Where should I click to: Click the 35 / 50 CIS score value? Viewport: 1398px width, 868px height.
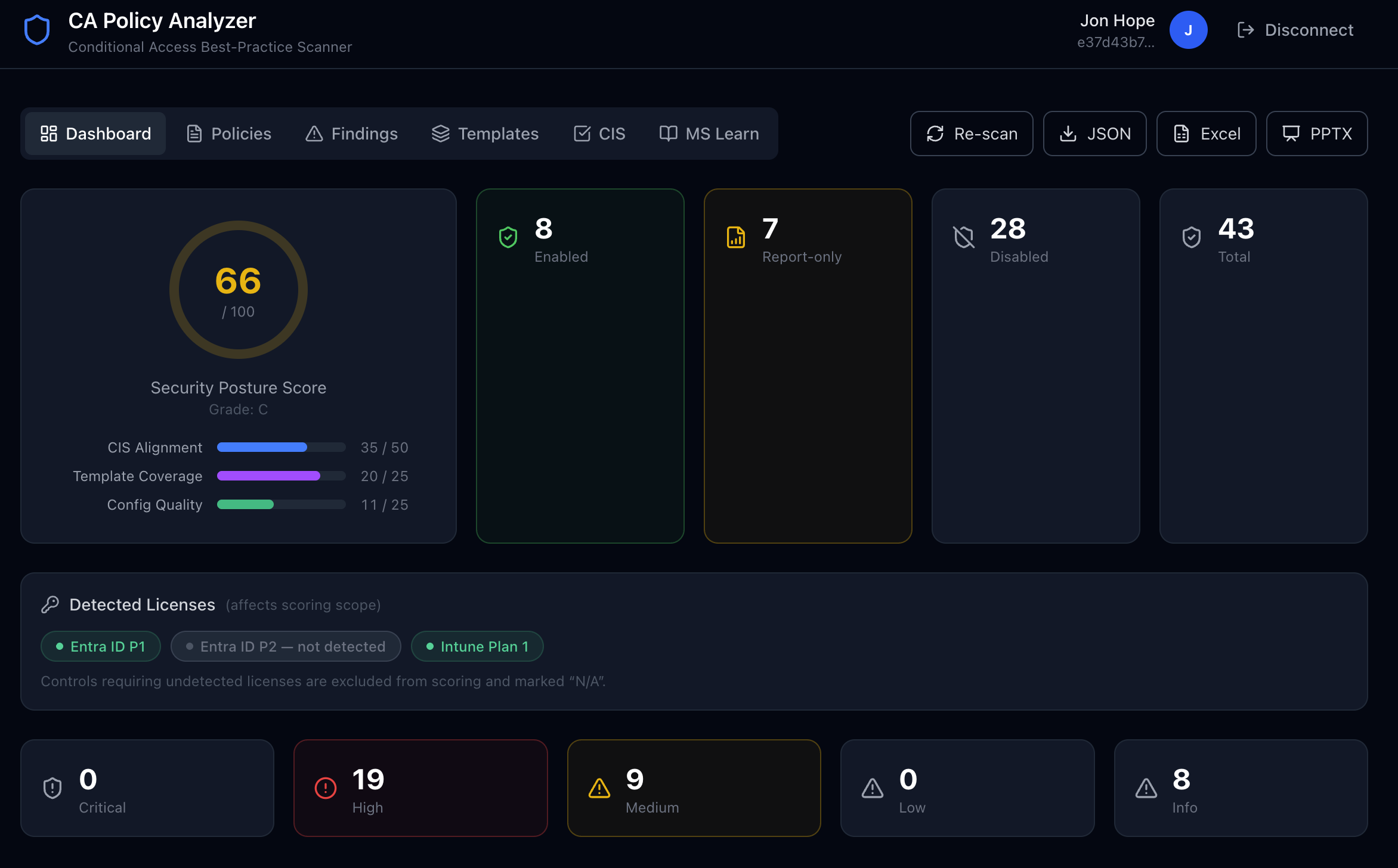[x=385, y=447]
